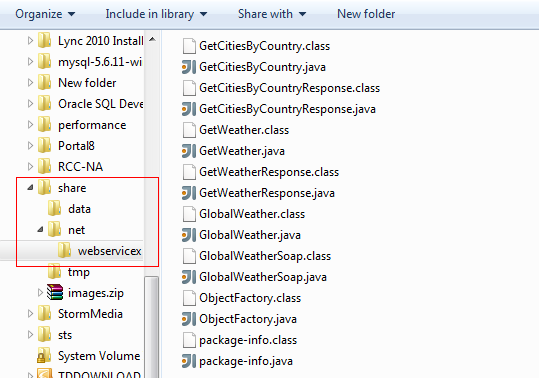Select the GetWeather.java file icon
The height and width of the screenshot is (378, 539).
[x=189, y=151]
